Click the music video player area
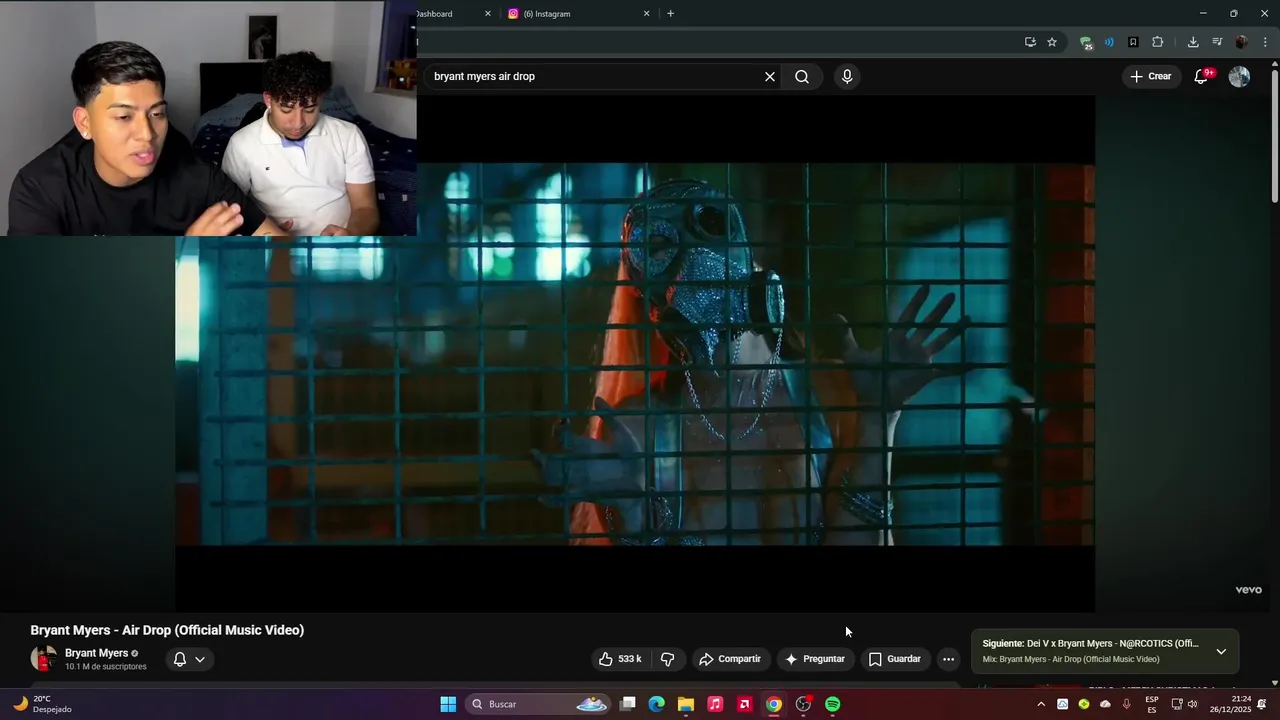The height and width of the screenshot is (720, 1280). 635,354
